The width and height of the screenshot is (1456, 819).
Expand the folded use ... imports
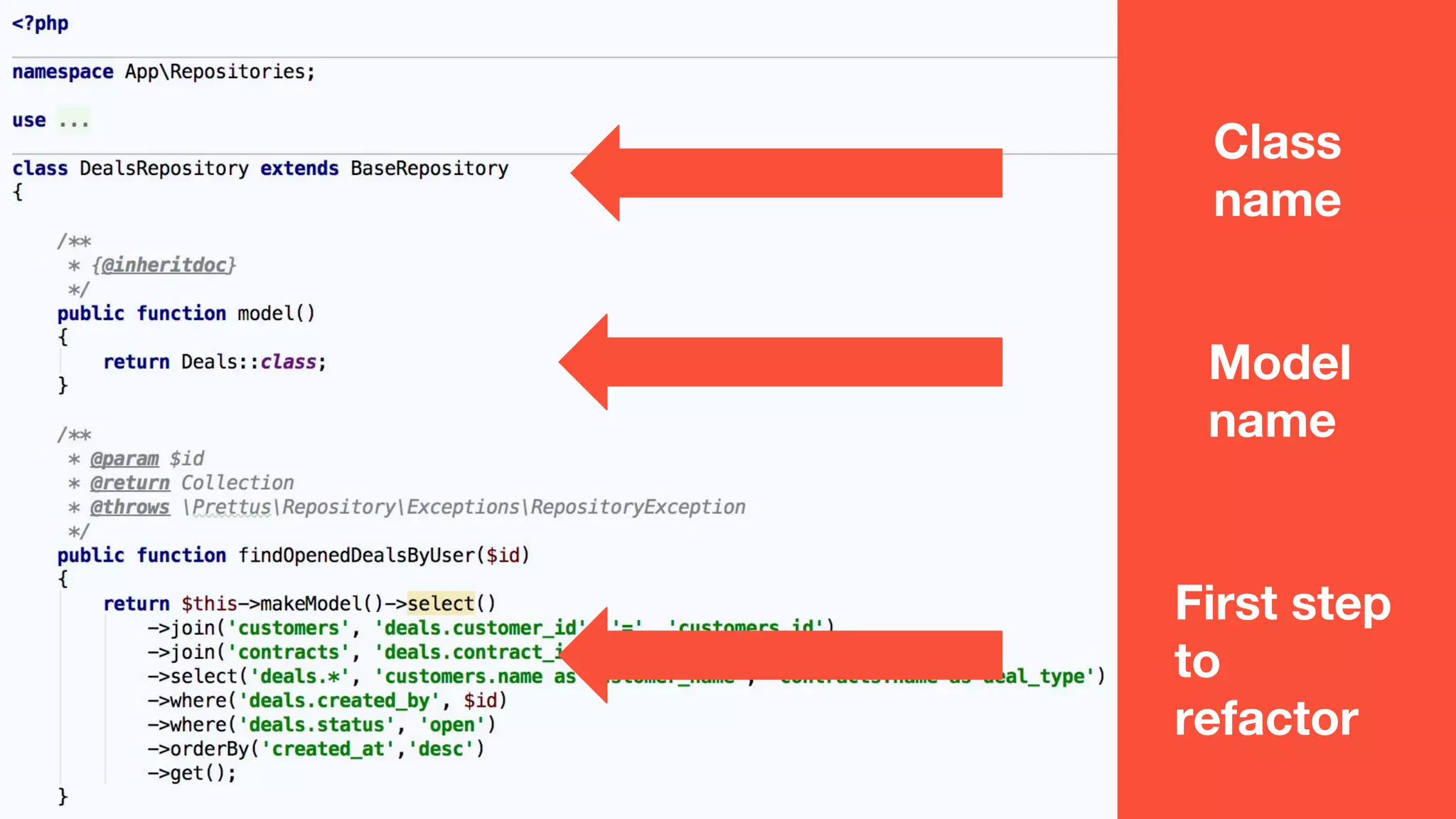[x=74, y=120]
